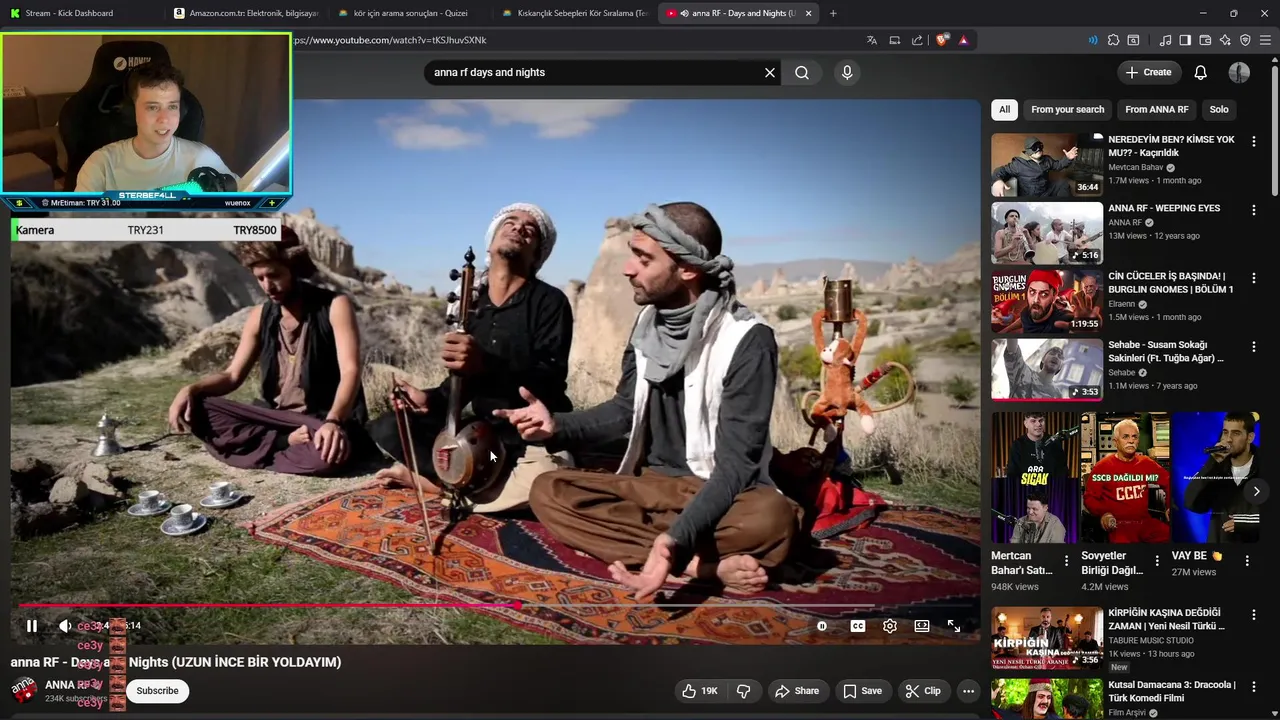Screen dimensions: 1280x720
Task: Start voice search with the microphone icon
Action: pyautogui.click(x=847, y=73)
